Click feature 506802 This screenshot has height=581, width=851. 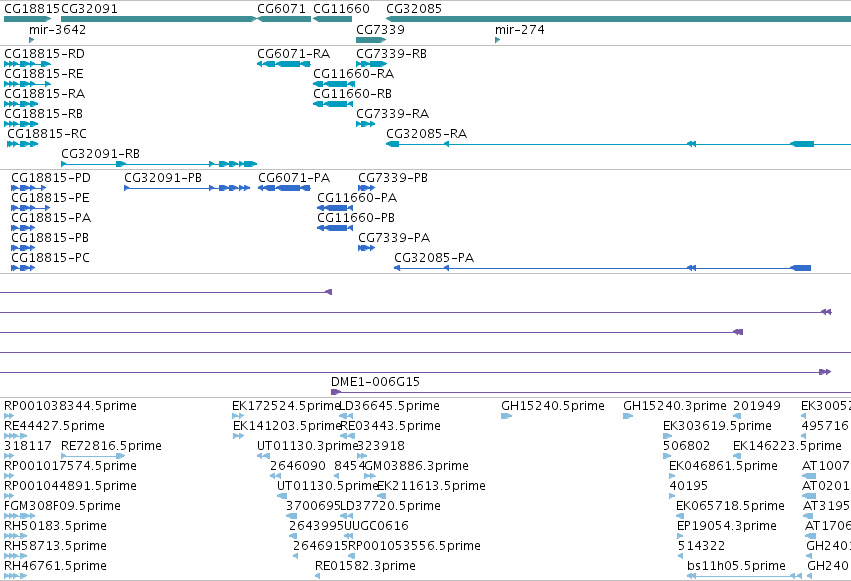pyautogui.click(x=686, y=446)
